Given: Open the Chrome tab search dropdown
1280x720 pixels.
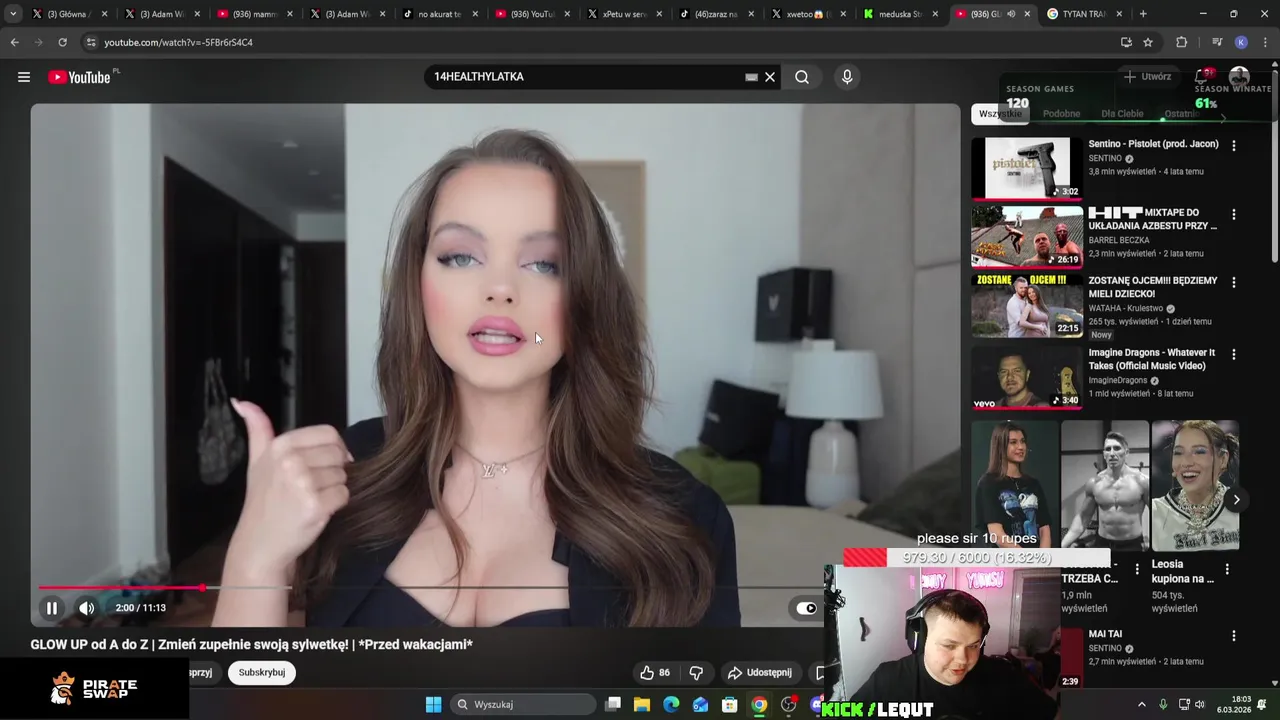Looking at the screenshot, I should tap(12, 14).
